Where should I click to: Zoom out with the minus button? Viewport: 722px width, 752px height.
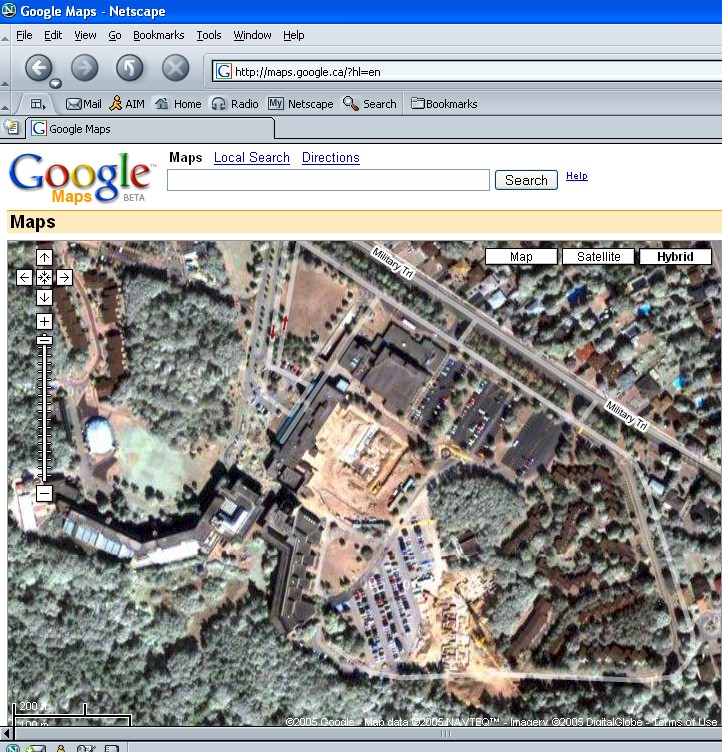[44, 493]
